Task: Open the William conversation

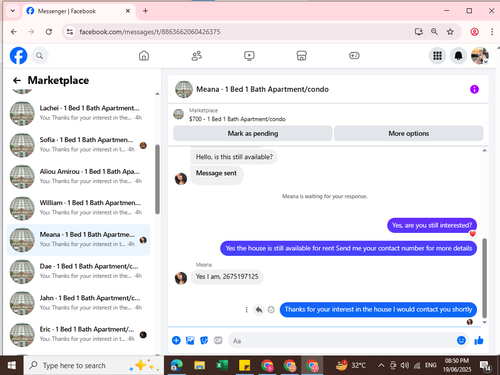Action: 79,208
